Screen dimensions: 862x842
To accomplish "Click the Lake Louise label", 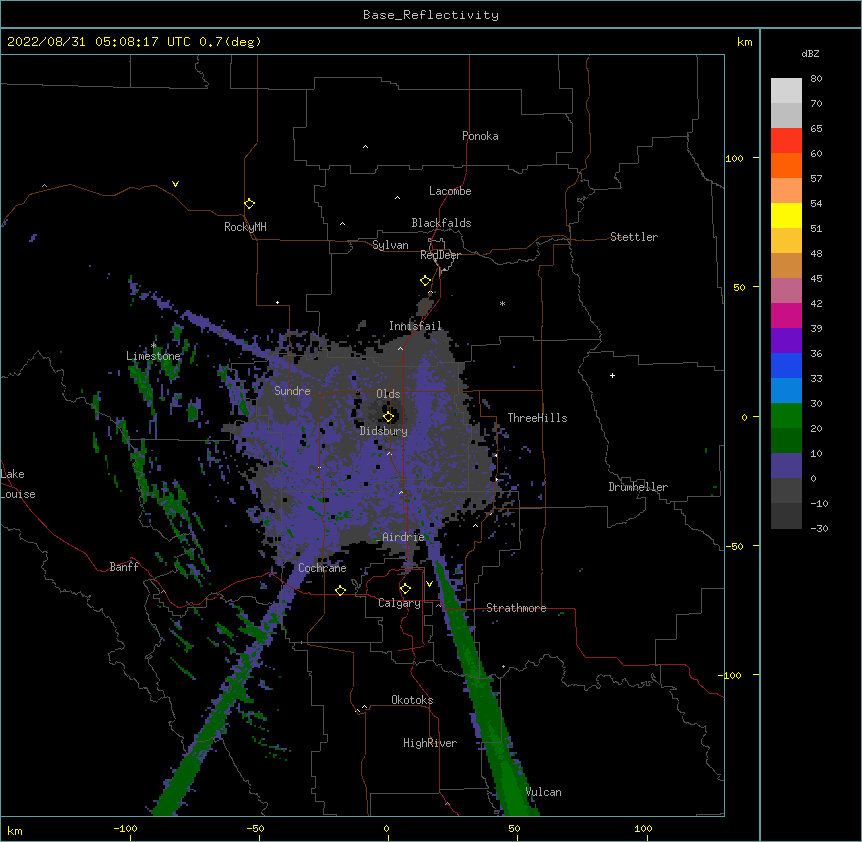I will [x=18, y=484].
